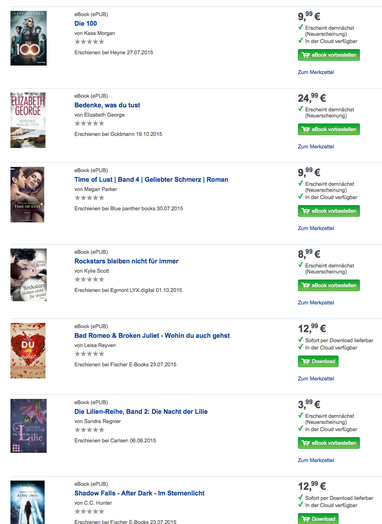Screen dimensions: 382x524
Task: Add Die 100 to Merkzettel
Action: (x=315, y=72)
